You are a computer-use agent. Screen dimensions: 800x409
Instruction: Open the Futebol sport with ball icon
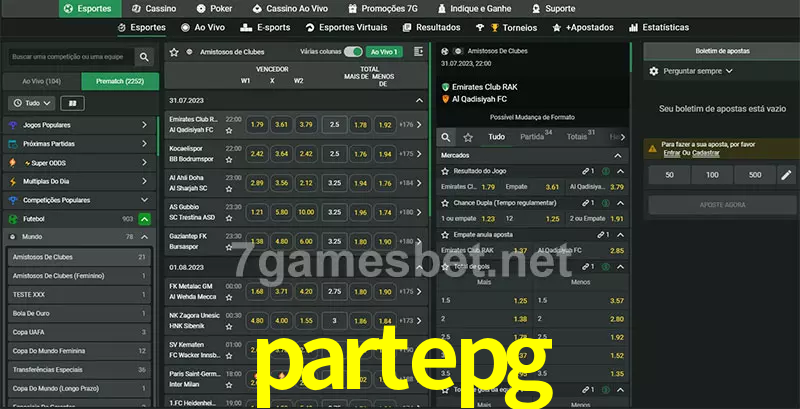13,219
